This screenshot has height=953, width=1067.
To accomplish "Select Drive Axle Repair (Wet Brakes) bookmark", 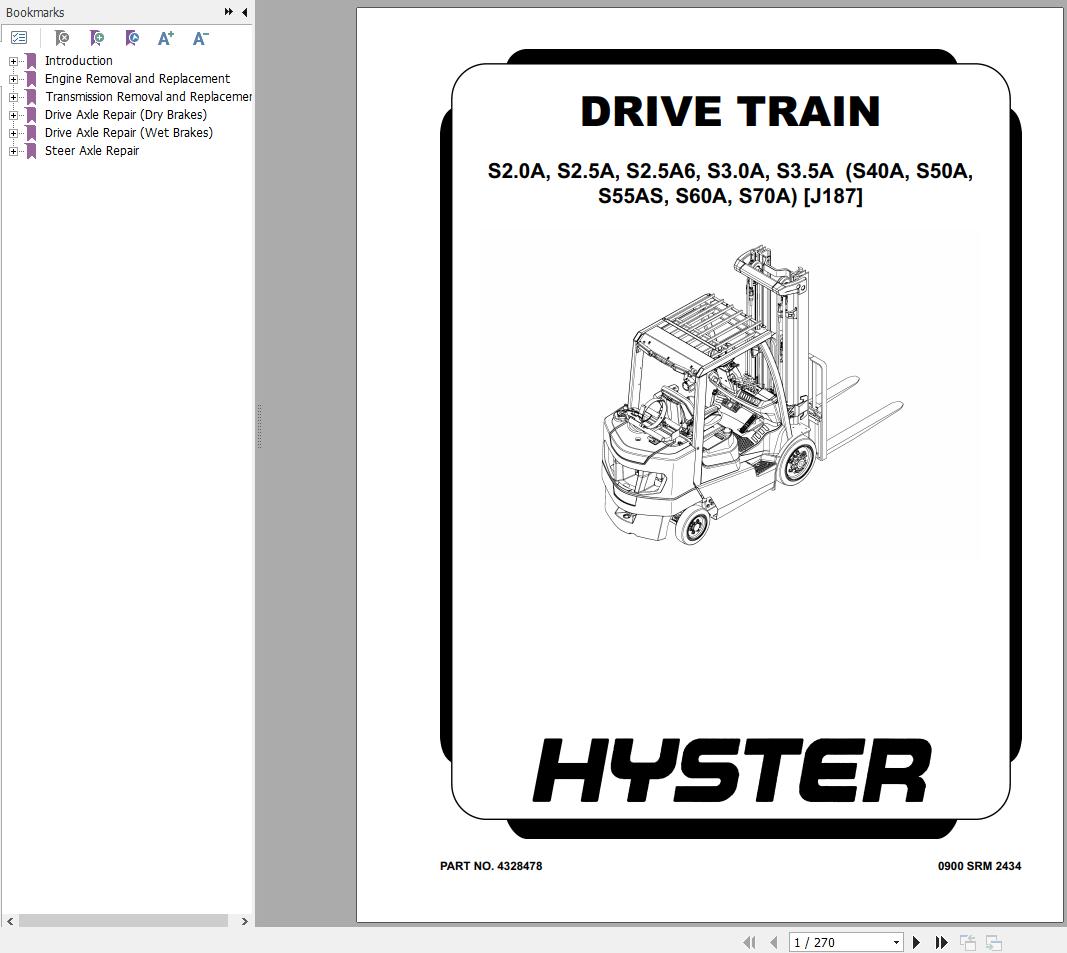I will [128, 133].
